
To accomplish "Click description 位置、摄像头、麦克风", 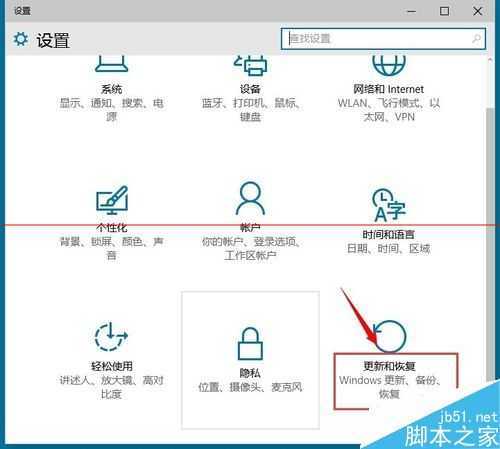I will (250, 387).
